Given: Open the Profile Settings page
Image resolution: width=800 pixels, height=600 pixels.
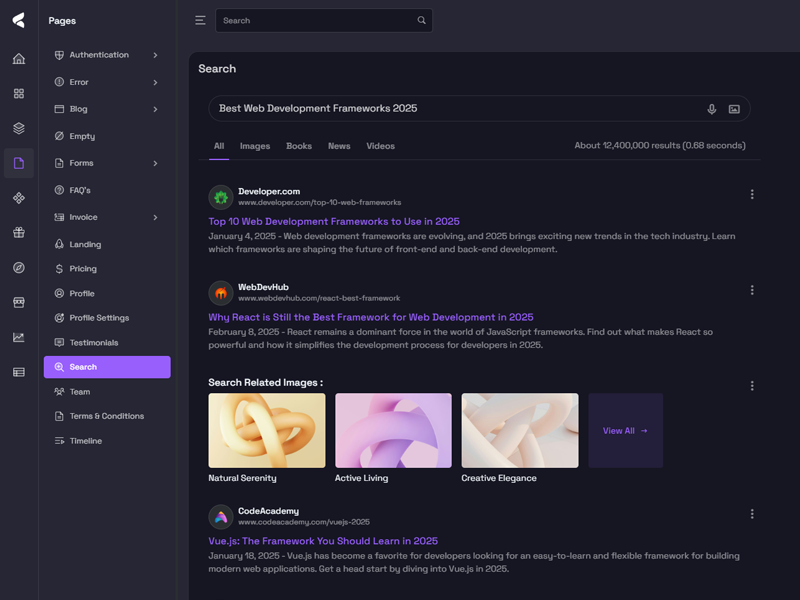Looking at the screenshot, I should [x=99, y=318].
